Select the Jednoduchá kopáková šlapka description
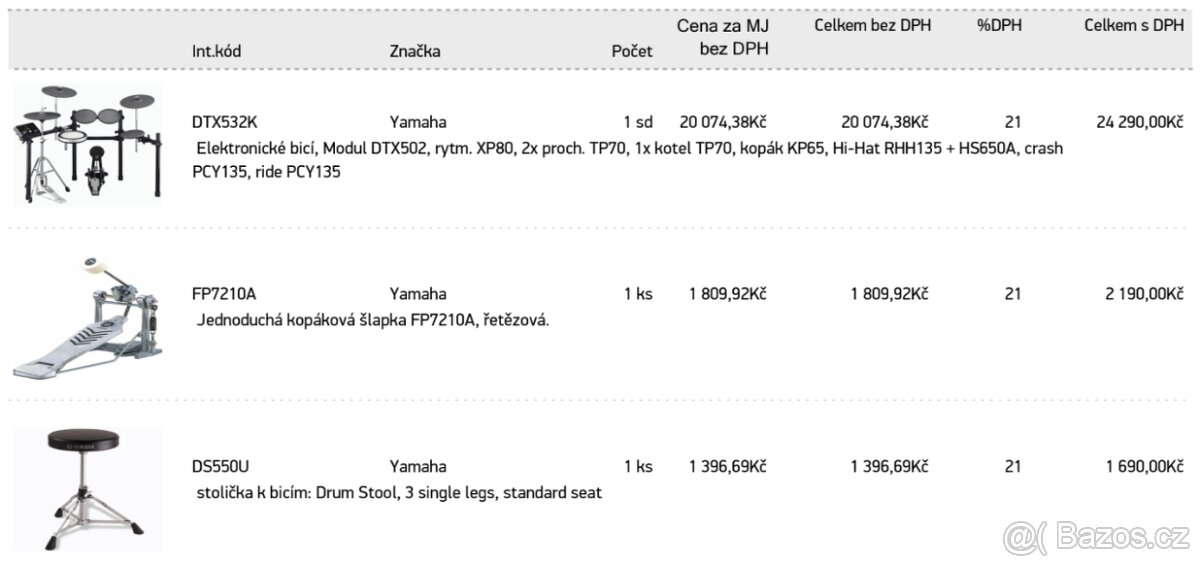The image size is (1200, 566). click(374, 321)
